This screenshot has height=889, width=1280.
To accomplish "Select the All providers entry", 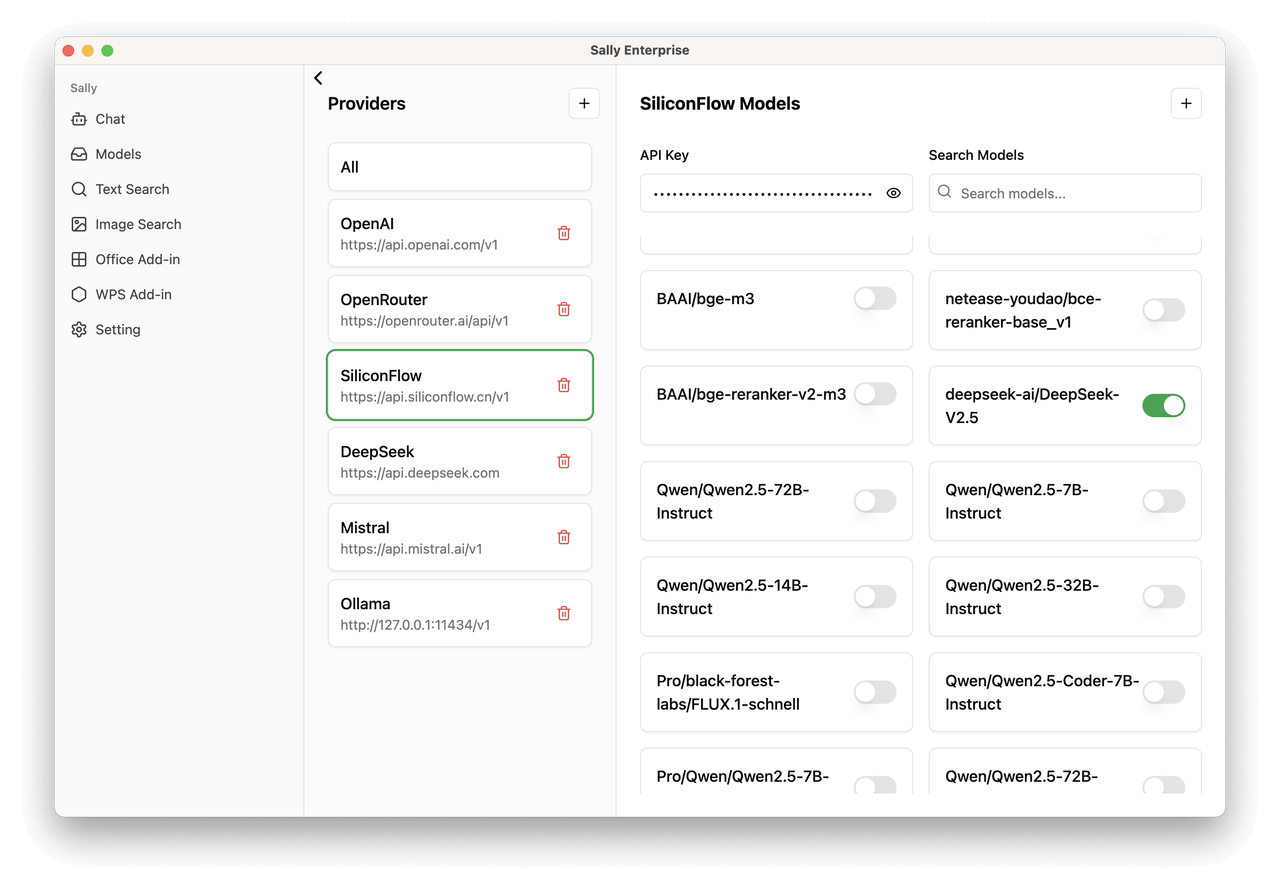I will (x=460, y=167).
